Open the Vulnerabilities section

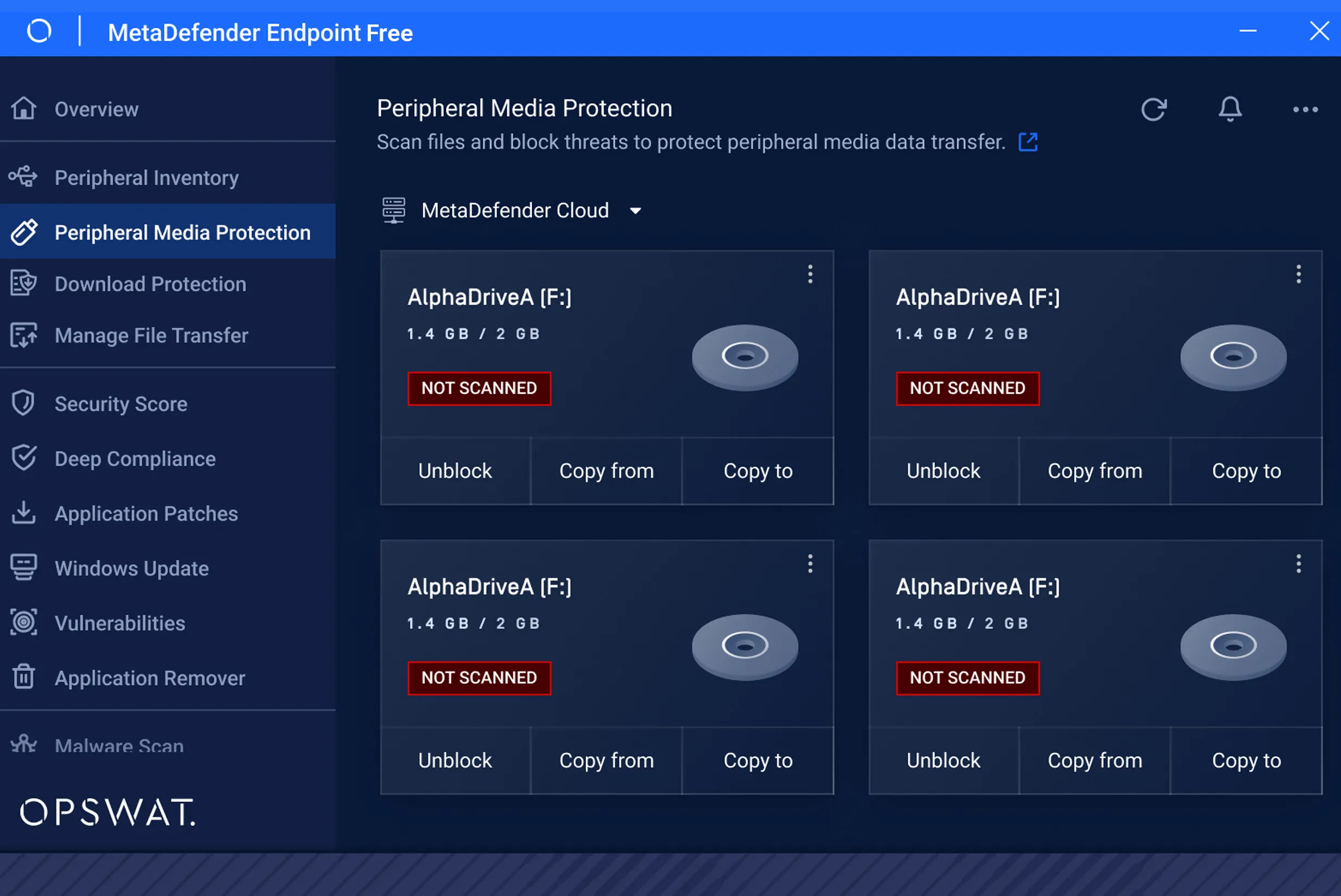tap(167, 623)
